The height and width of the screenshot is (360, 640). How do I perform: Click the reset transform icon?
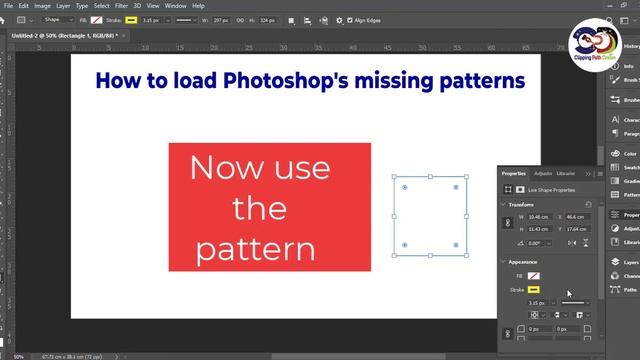(588, 204)
